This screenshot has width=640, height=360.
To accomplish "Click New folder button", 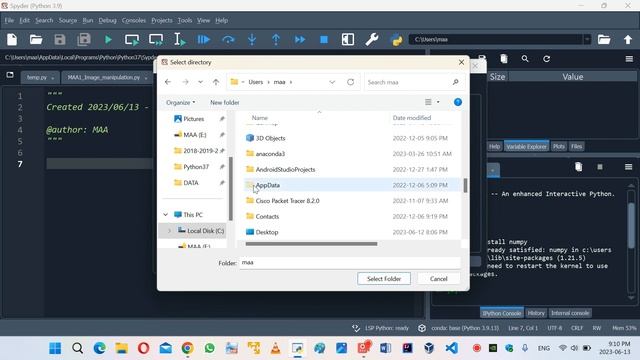I will (224, 102).
